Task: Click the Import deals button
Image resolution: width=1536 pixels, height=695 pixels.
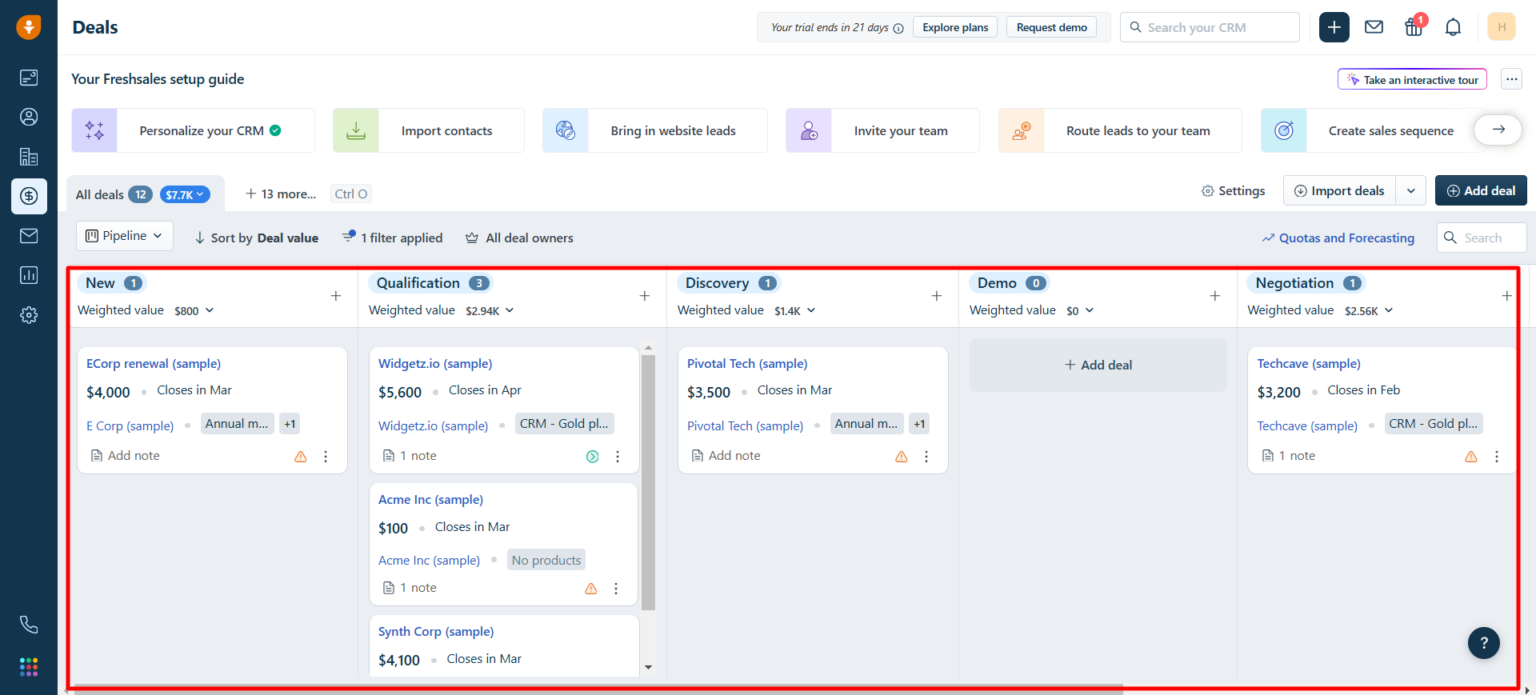Action: pyautogui.click(x=1340, y=191)
